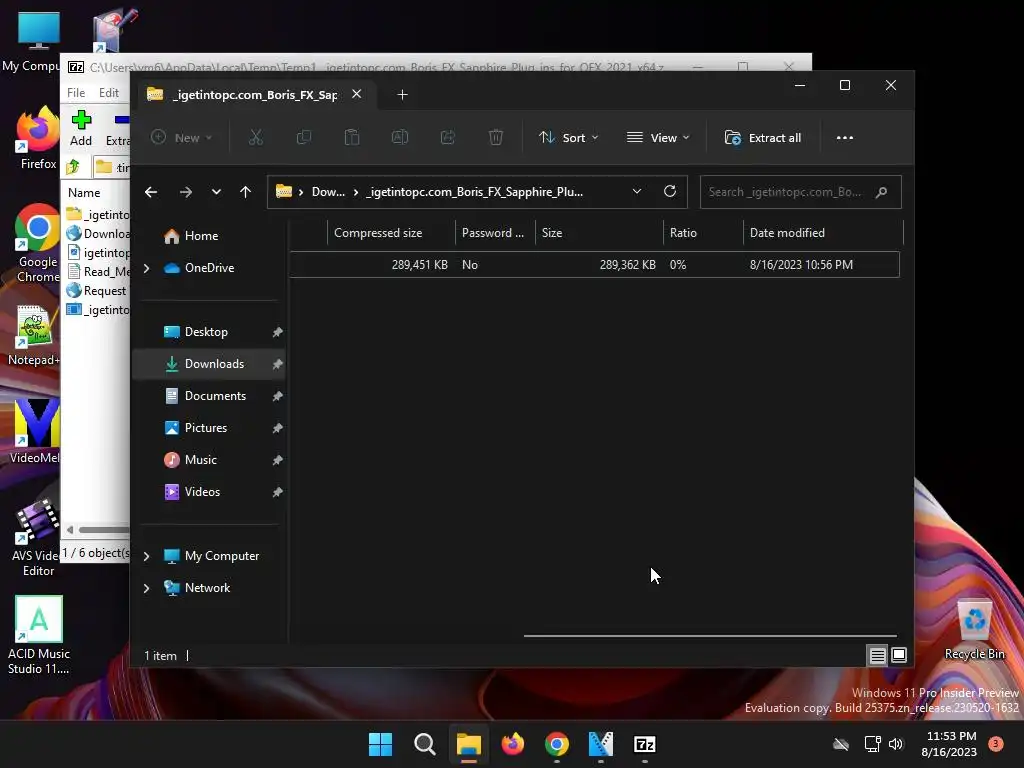Select the 289,451 KB file row
The height and width of the screenshot is (768, 1024).
(595, 264)
